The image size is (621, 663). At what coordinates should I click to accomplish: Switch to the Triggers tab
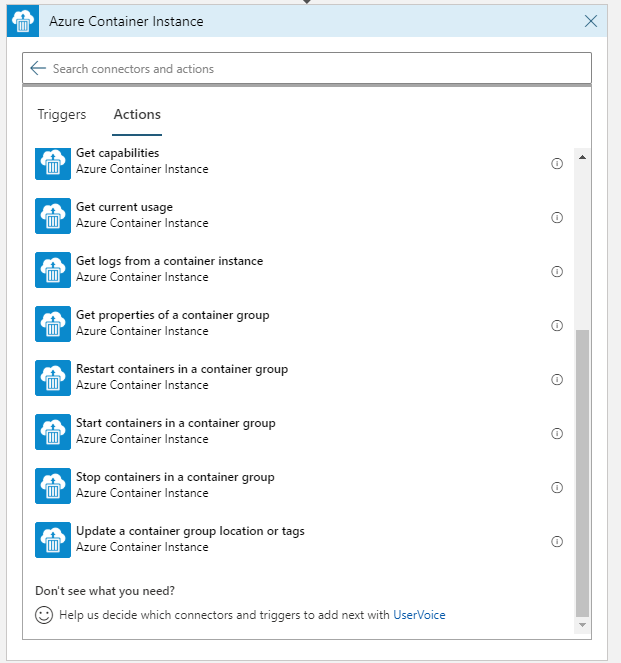(x=62, y=115)
